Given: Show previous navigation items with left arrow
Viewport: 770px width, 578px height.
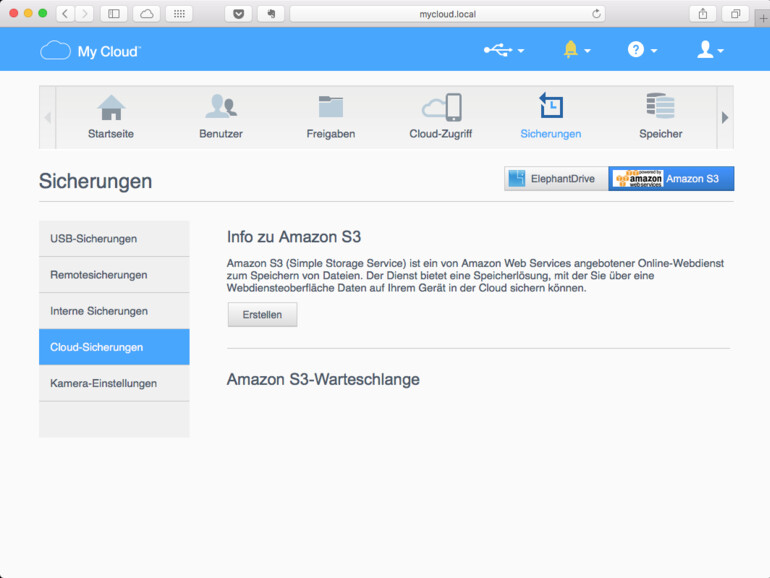Looking at the screenshot, I should tap(48, 117).
